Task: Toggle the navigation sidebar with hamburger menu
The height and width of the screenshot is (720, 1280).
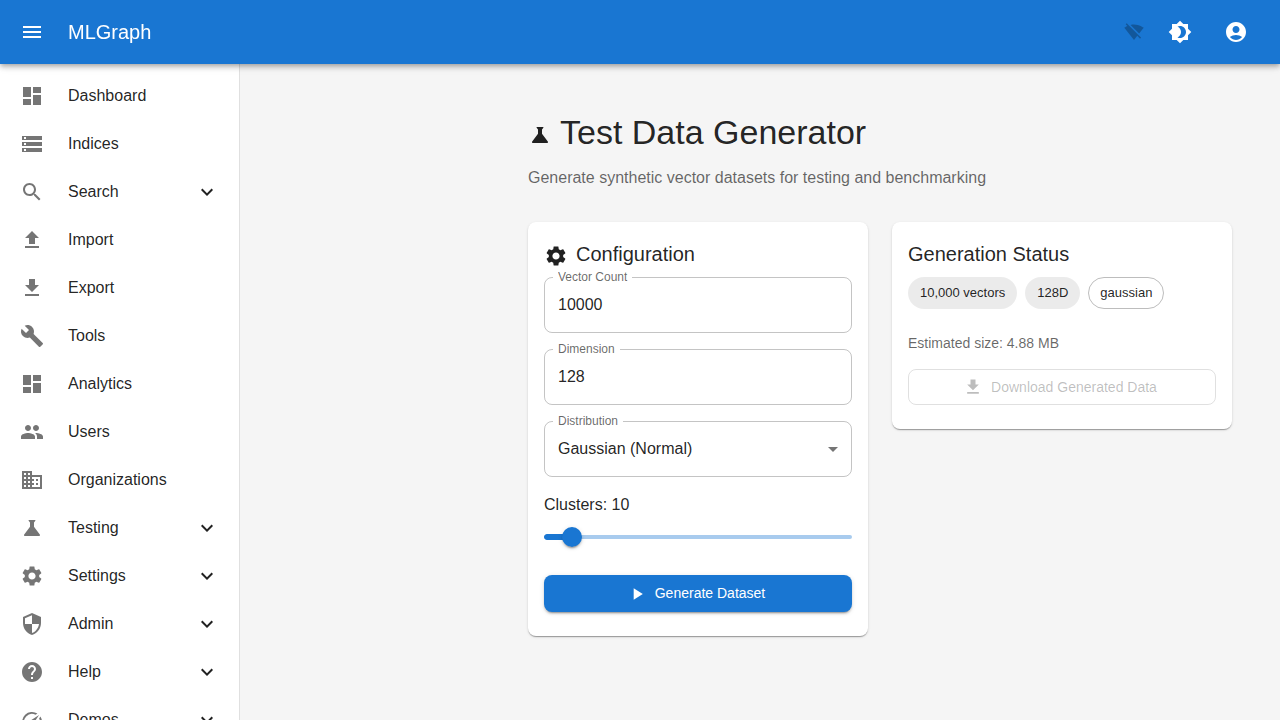Action: coord(32,32)
